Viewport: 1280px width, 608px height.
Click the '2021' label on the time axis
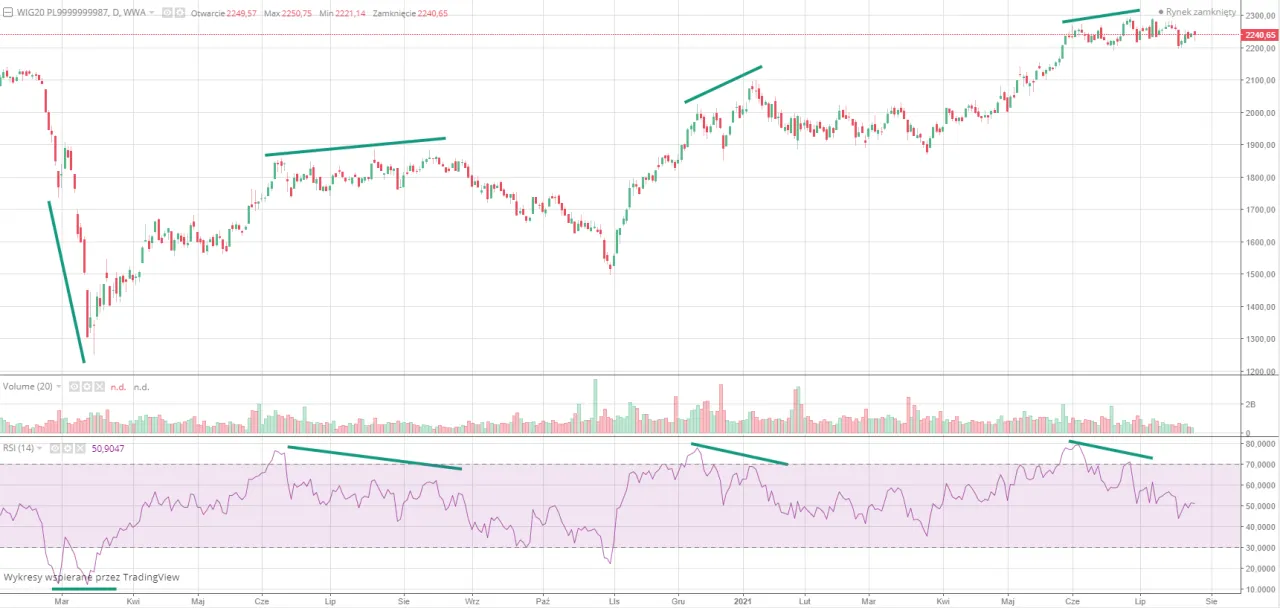tap(743, 602)
